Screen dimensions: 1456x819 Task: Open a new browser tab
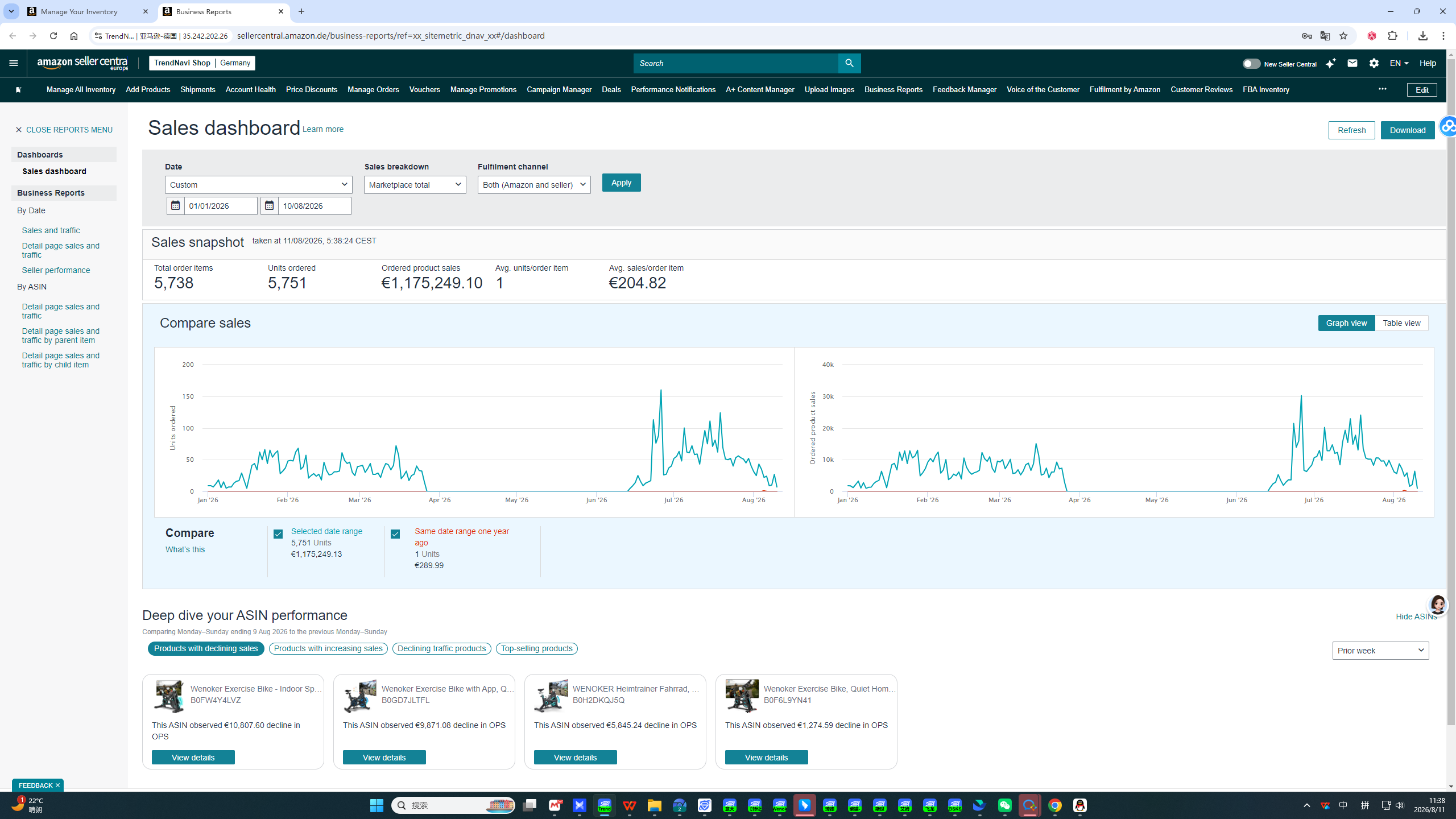click(x=301, y=11)
